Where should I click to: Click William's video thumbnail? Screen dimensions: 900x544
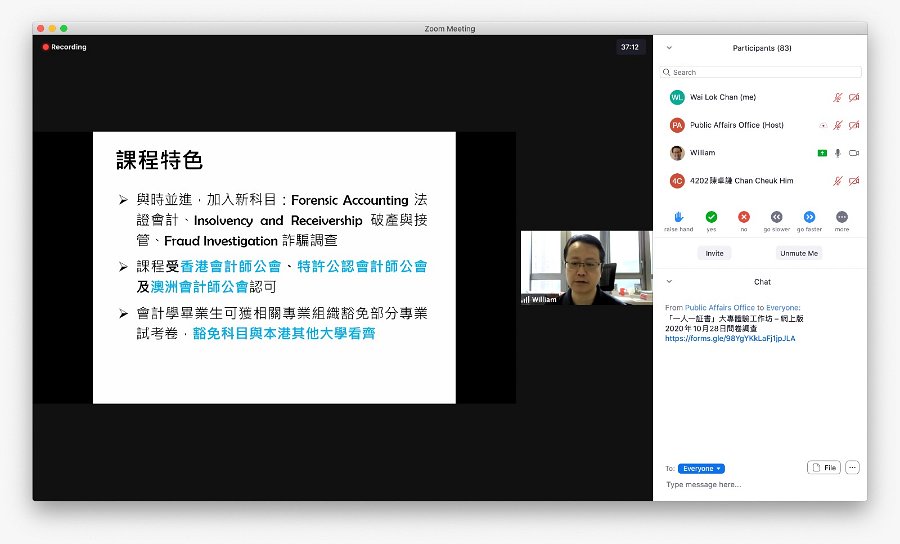(x=587, y=267)
